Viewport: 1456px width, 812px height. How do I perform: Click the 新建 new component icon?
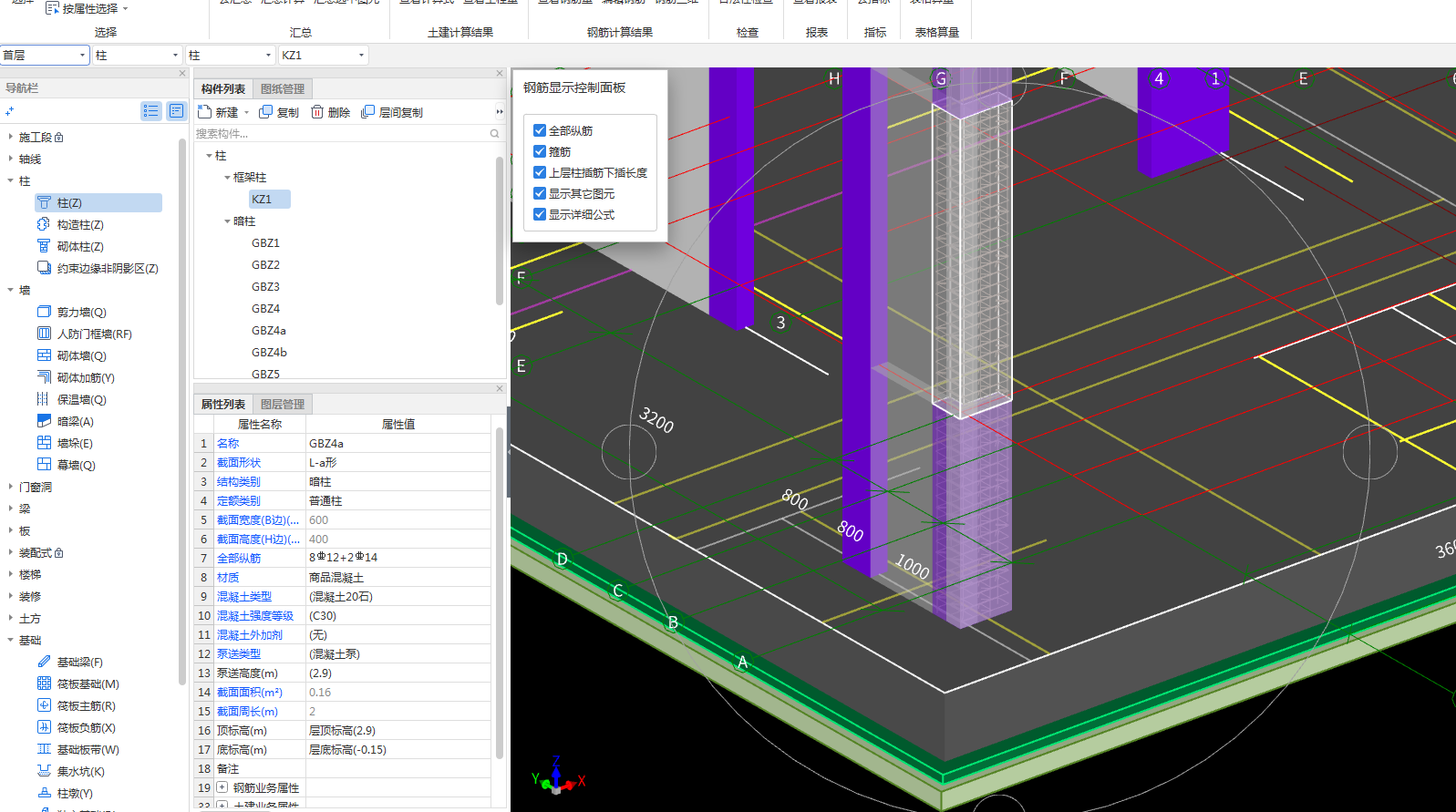coord(204,111)
